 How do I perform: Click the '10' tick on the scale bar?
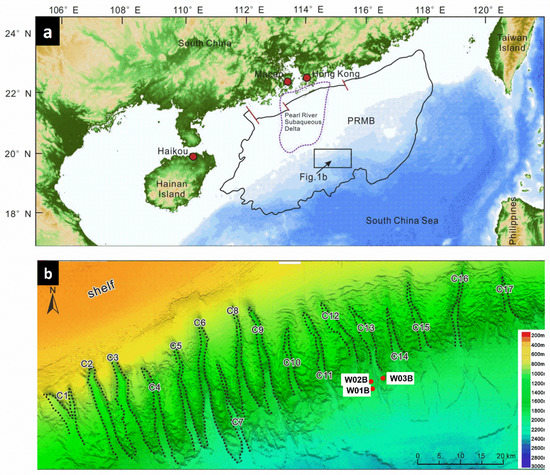(461, 456)
